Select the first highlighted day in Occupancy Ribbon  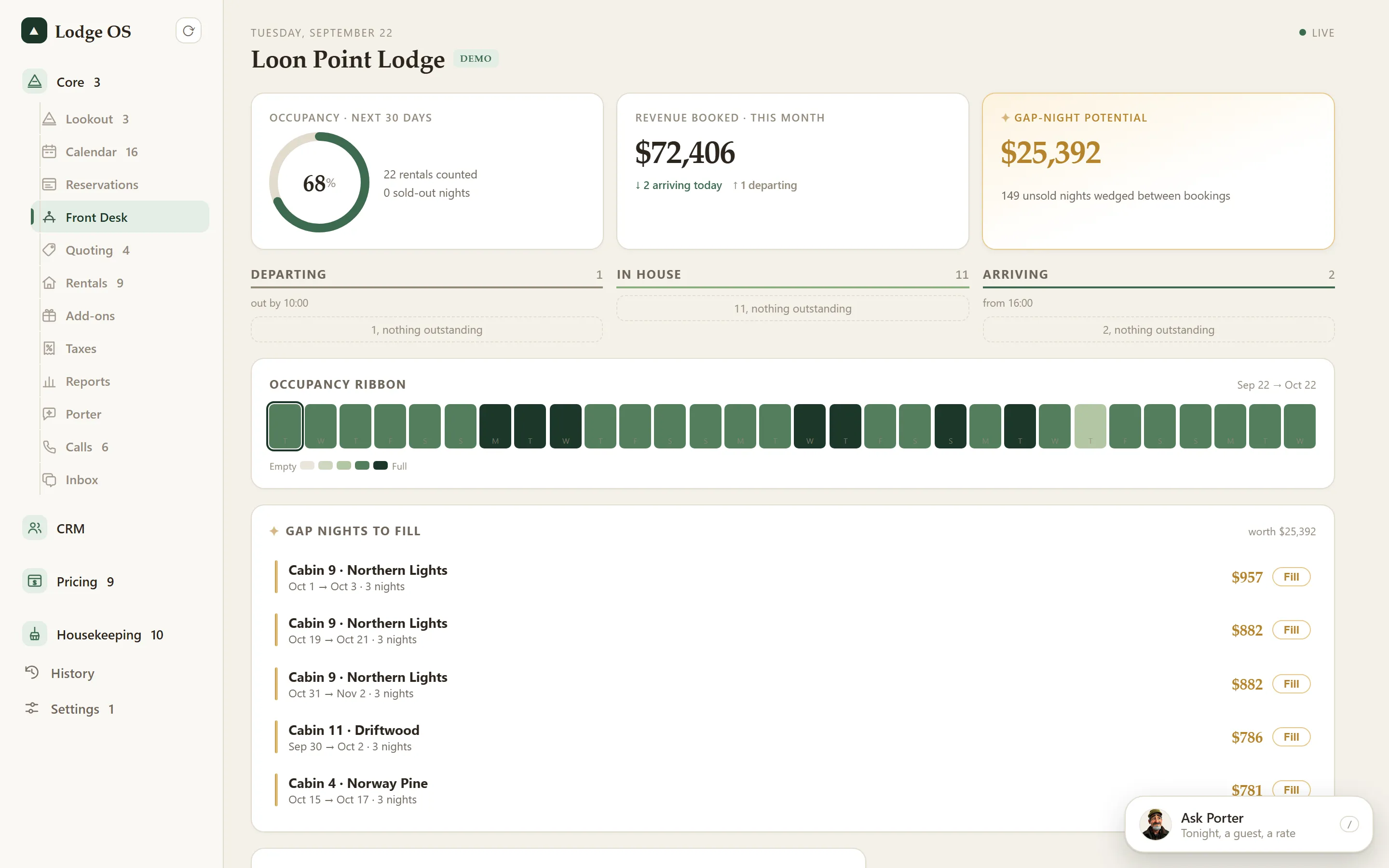pyautogui.click(x=285, y=426)
